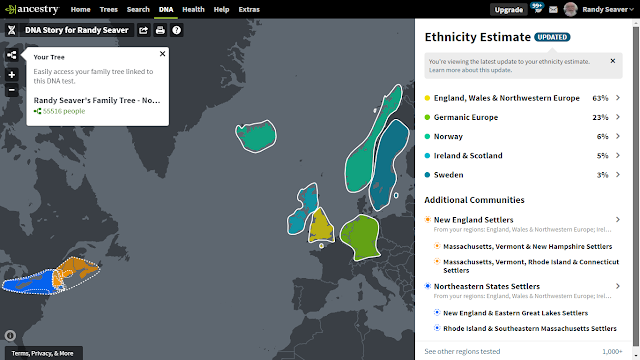The image size is (640, 360).
Task: Click the Upgrade button
Action: pos(509,10)
